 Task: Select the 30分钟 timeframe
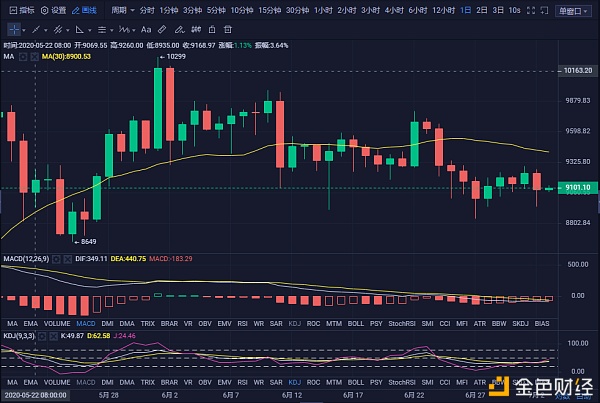(x=297, y=10)
